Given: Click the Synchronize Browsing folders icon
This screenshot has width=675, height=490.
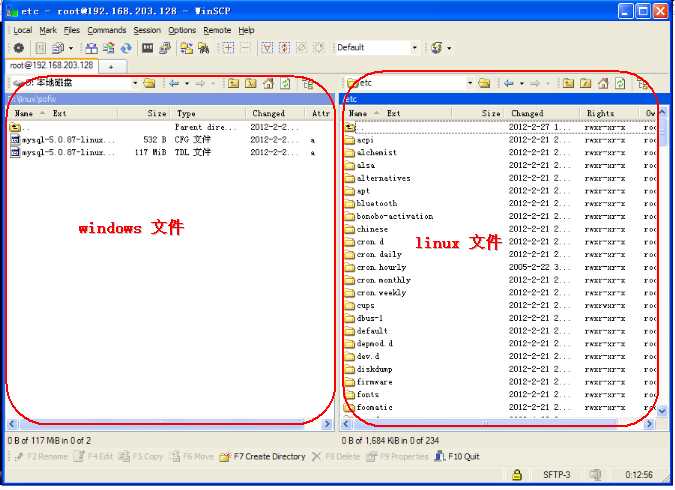Looking at the screenshot, I should click(186, 48).
